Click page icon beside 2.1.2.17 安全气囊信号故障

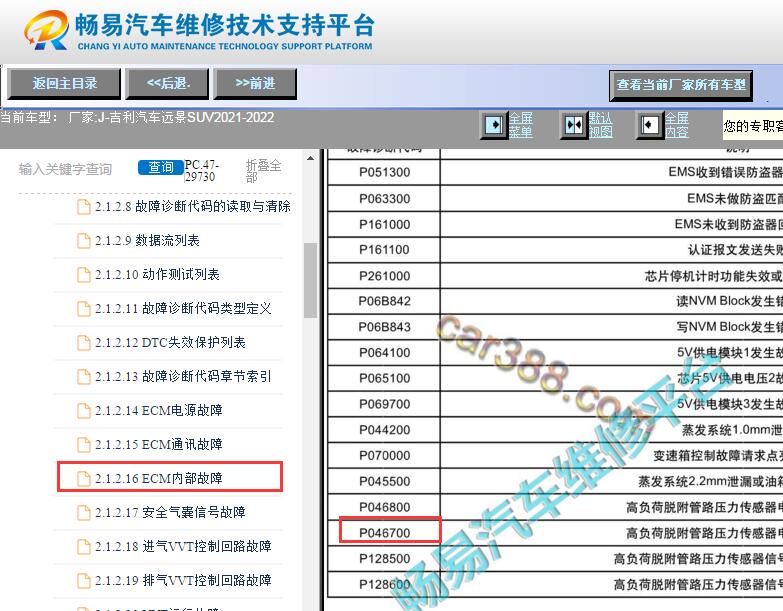click(x=83, y=512)
